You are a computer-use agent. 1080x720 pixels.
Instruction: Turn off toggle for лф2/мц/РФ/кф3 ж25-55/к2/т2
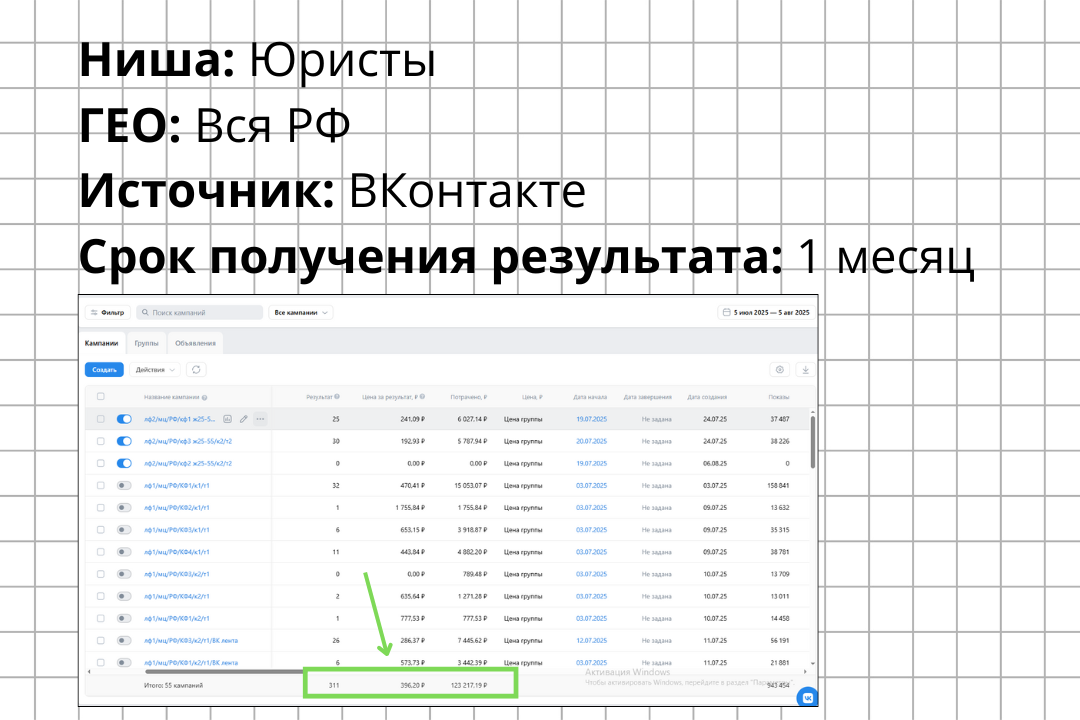tap(124, 441)
